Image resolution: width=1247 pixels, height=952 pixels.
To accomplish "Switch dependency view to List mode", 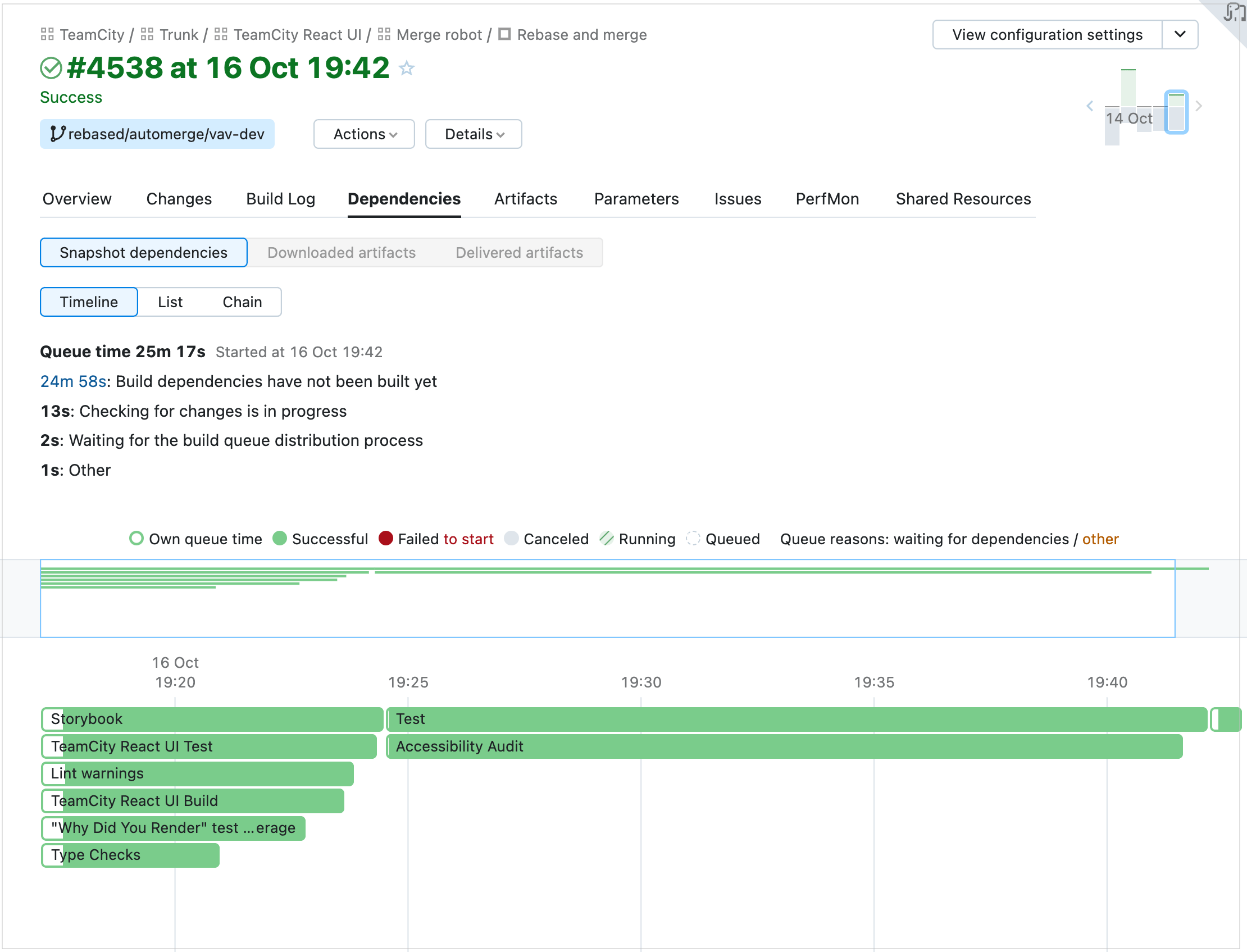I will (x=171, y=302).
